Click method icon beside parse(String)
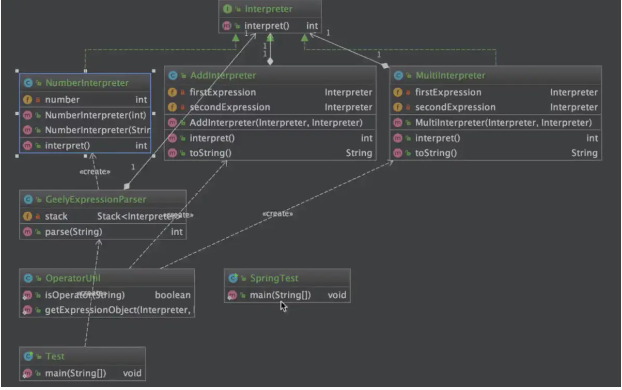This screenshot has height=390, width=622. pos(27,232)
